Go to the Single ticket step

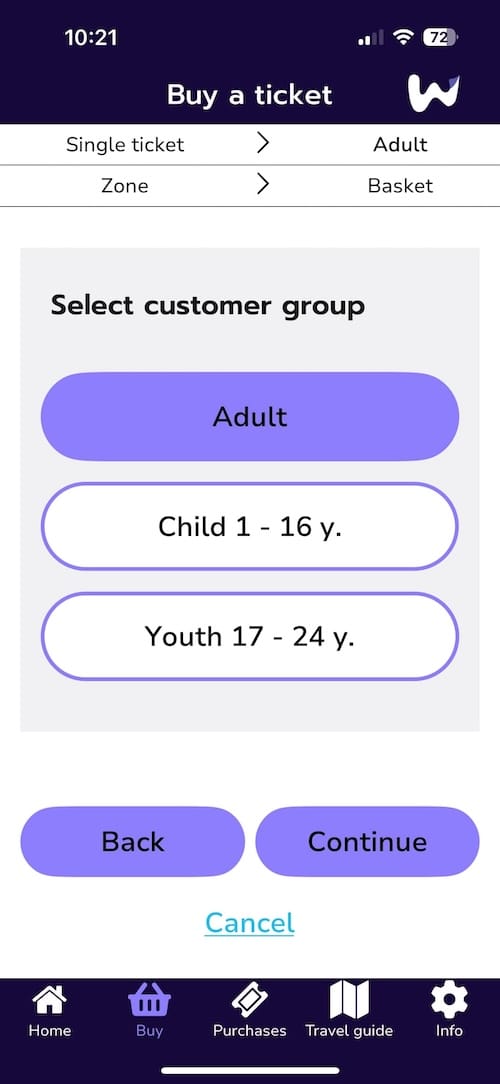pyautogui.click(x=125, y=144)
